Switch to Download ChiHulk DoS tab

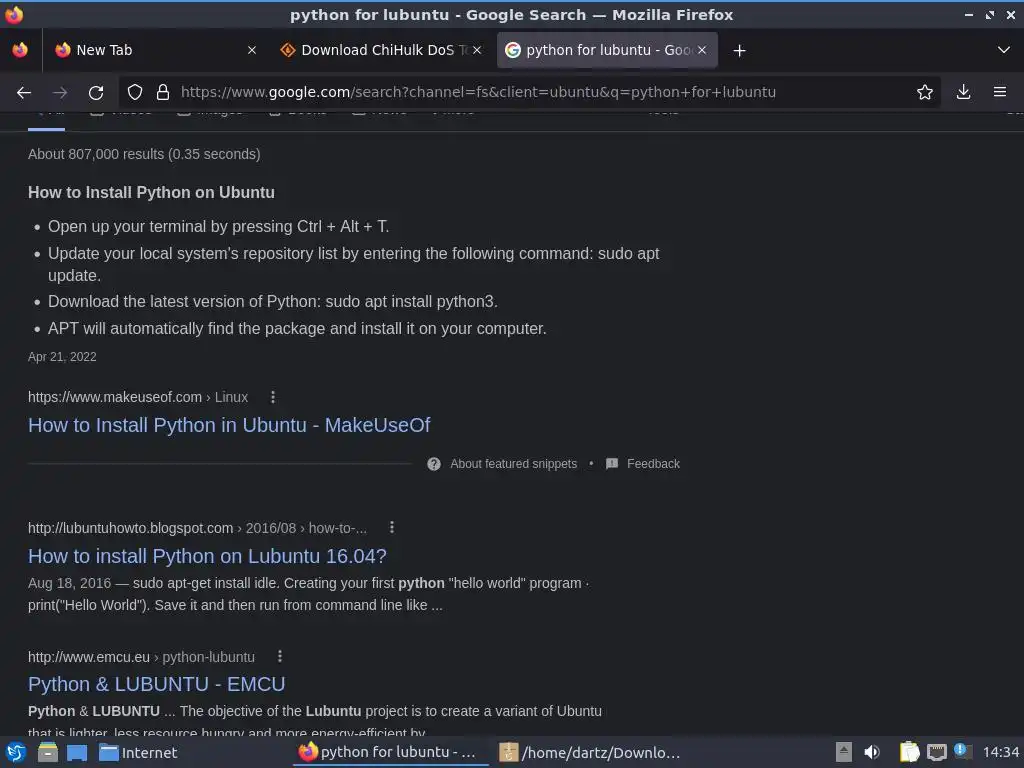382,50
